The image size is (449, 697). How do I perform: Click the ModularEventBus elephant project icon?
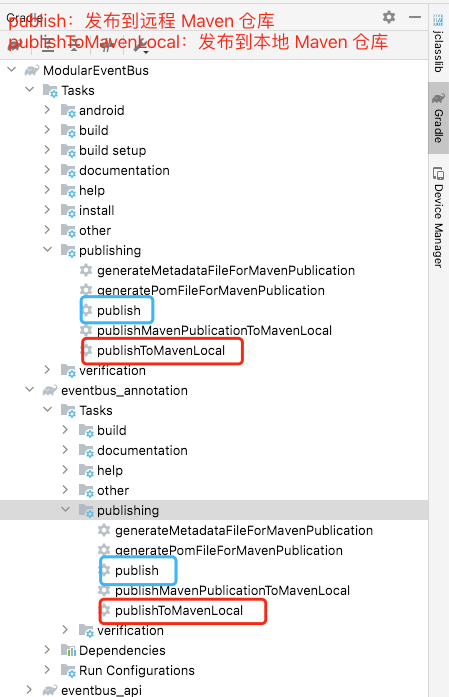pyautogui.click(x=32, y=70)
